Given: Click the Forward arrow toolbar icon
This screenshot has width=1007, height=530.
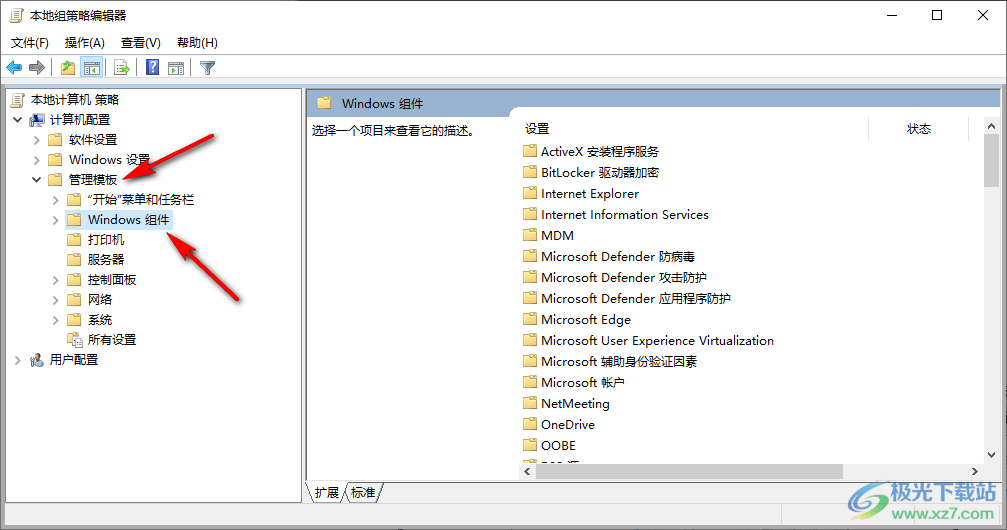Looking at the screenshot, I should click(x=37, y=68).
